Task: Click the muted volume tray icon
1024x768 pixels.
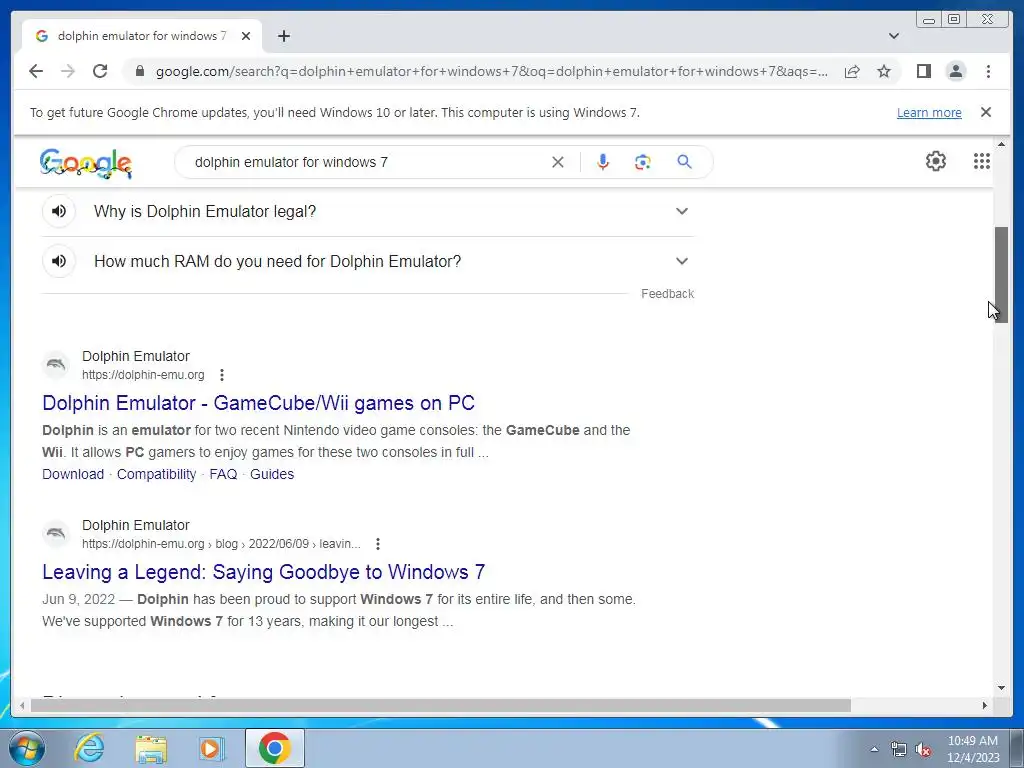Action: coord(923,750)
